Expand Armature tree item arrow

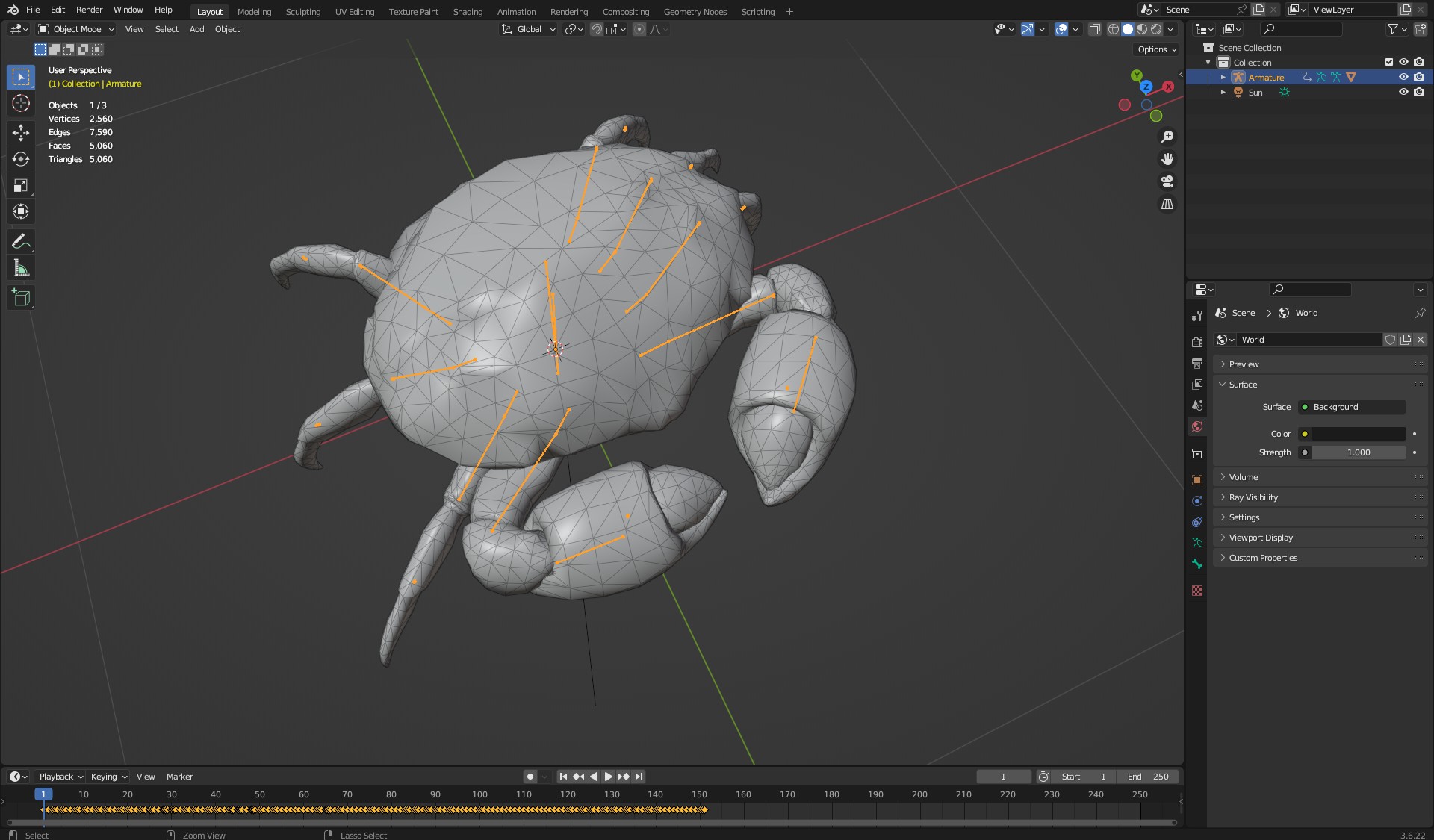coord(1223,77)
